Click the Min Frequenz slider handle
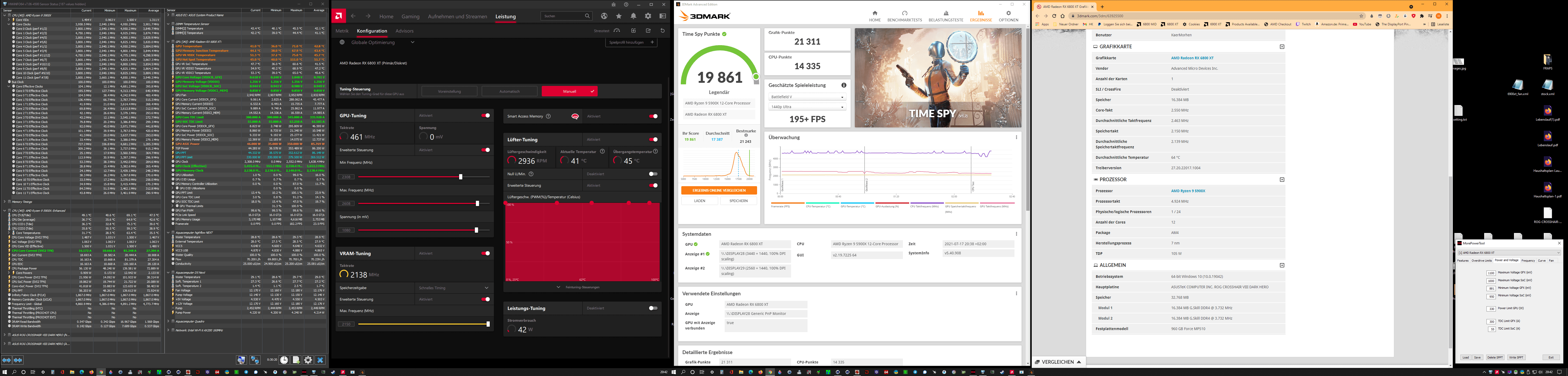This screenshot has width=1568, height=376. (x=460, y=177)
